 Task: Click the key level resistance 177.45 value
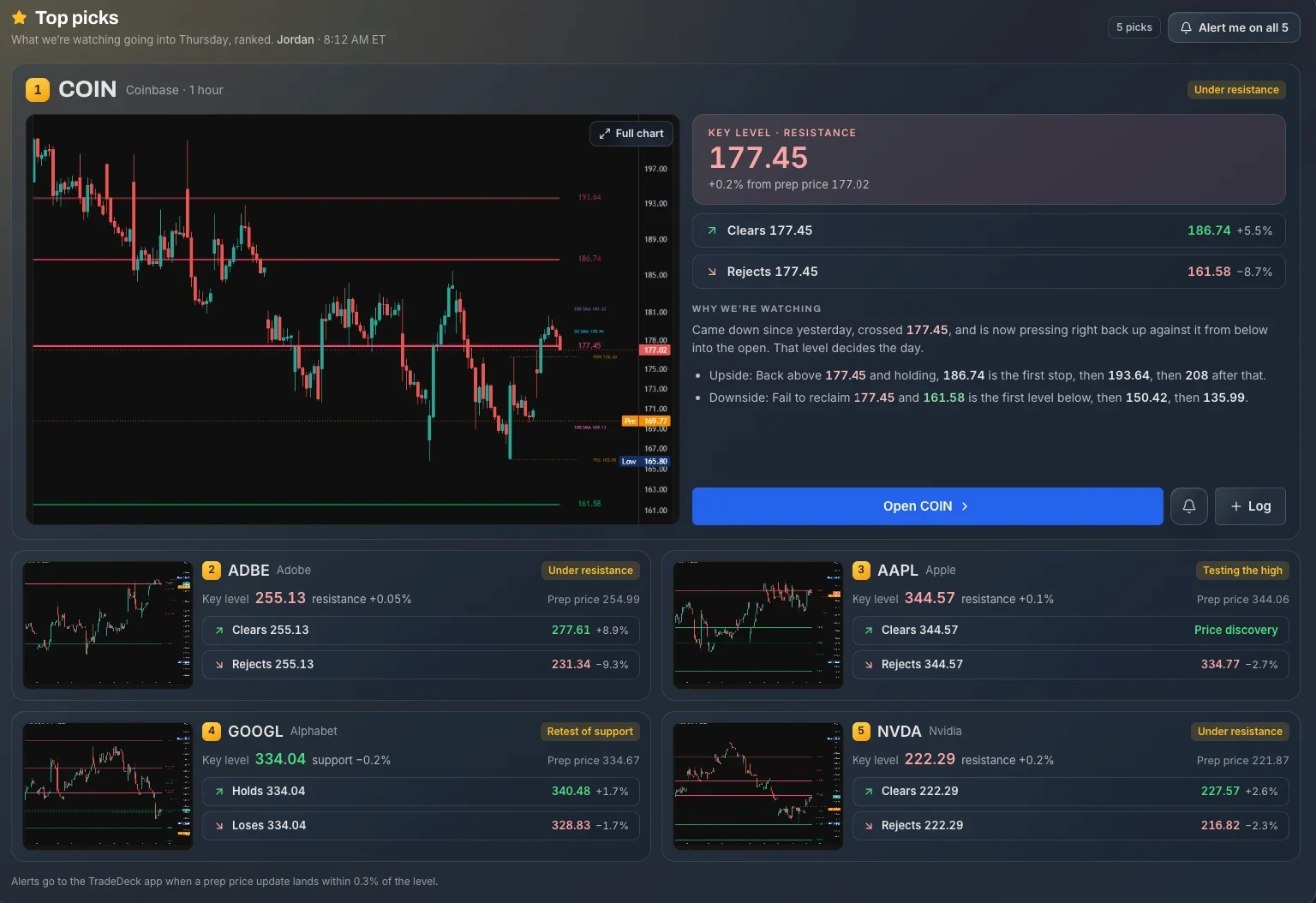758,158
